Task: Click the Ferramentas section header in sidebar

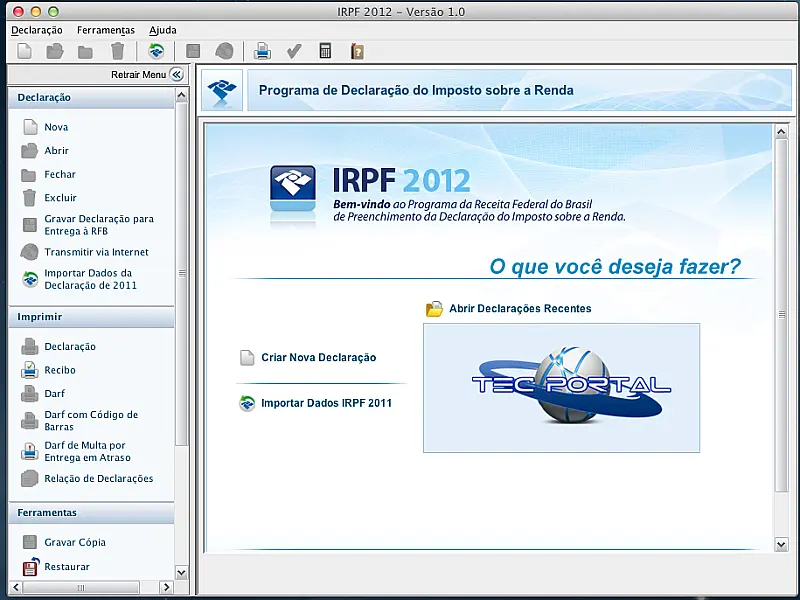Action: click(92, 513)
